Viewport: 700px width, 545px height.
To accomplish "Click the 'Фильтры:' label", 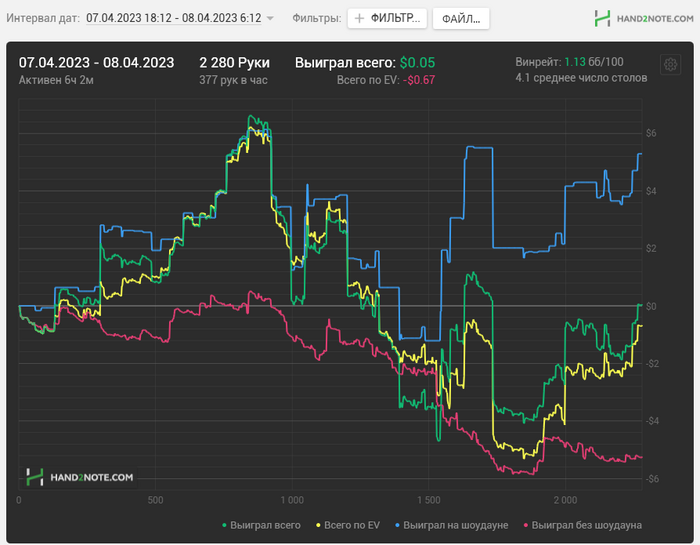I will click(317, 18).
